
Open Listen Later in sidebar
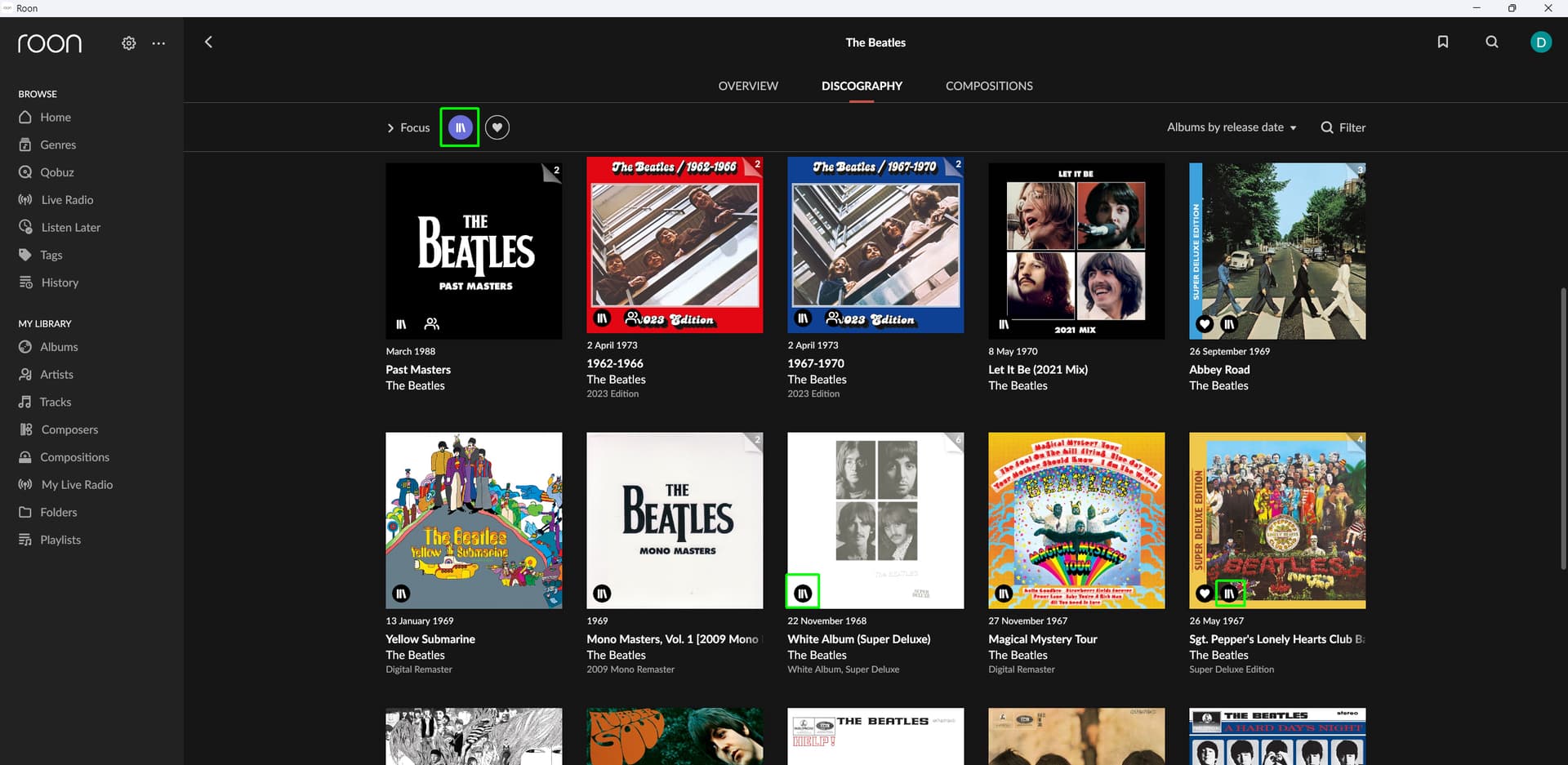coord(60,228)
